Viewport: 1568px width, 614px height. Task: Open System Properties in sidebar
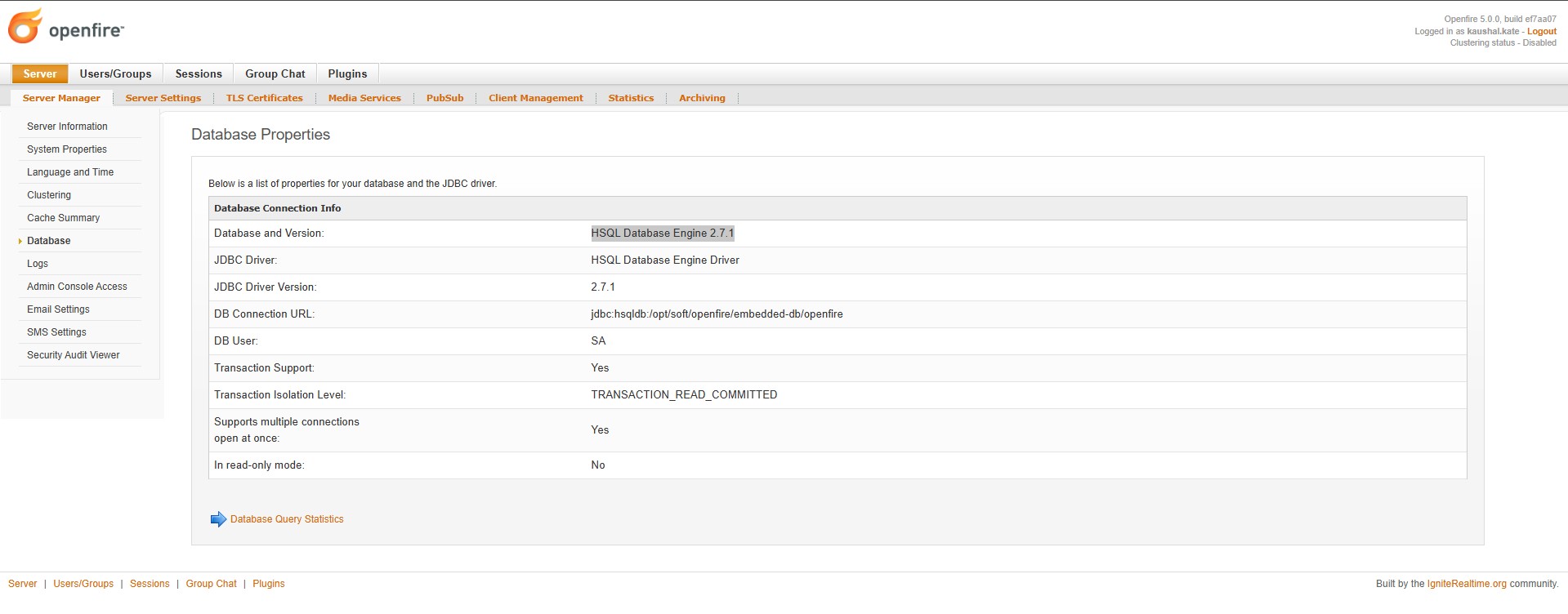coord(67,149)
